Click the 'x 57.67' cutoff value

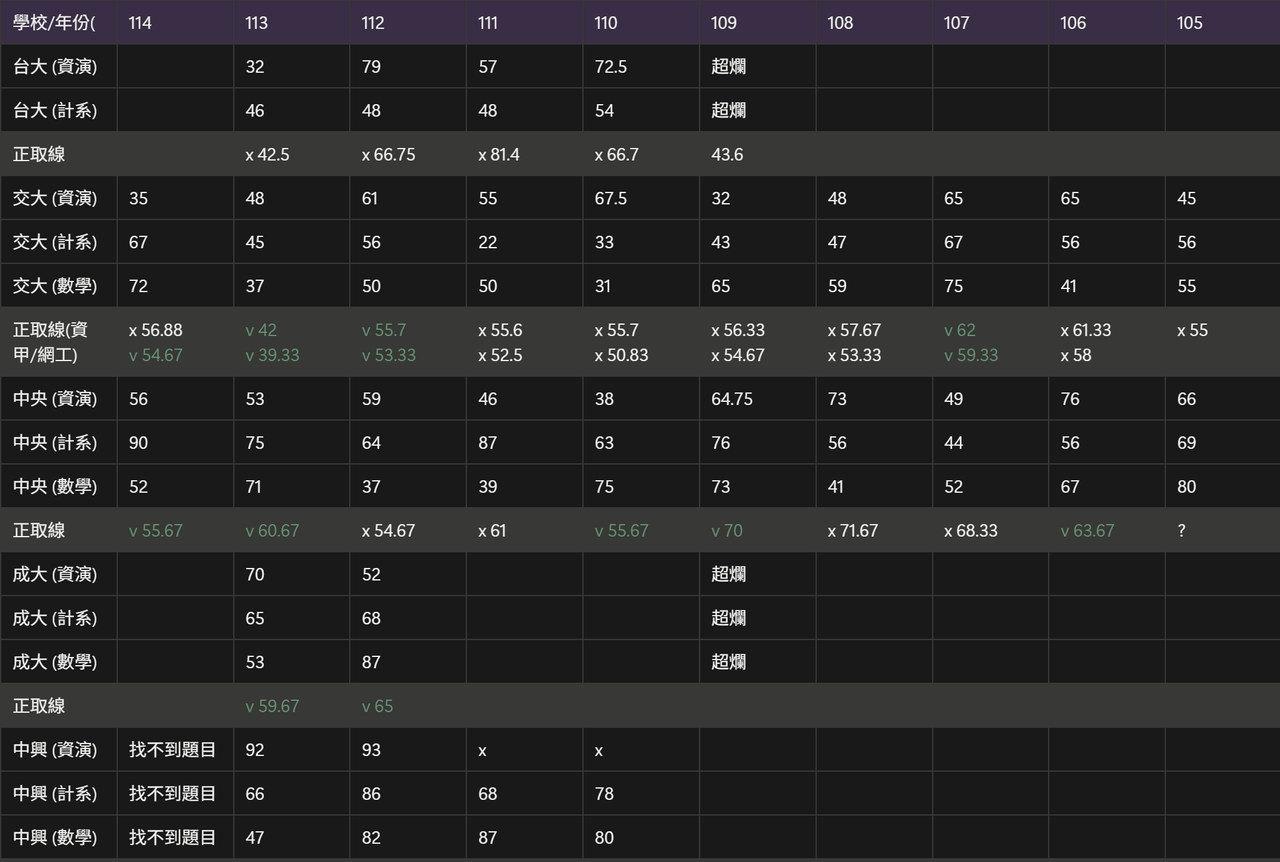(854, 330)
